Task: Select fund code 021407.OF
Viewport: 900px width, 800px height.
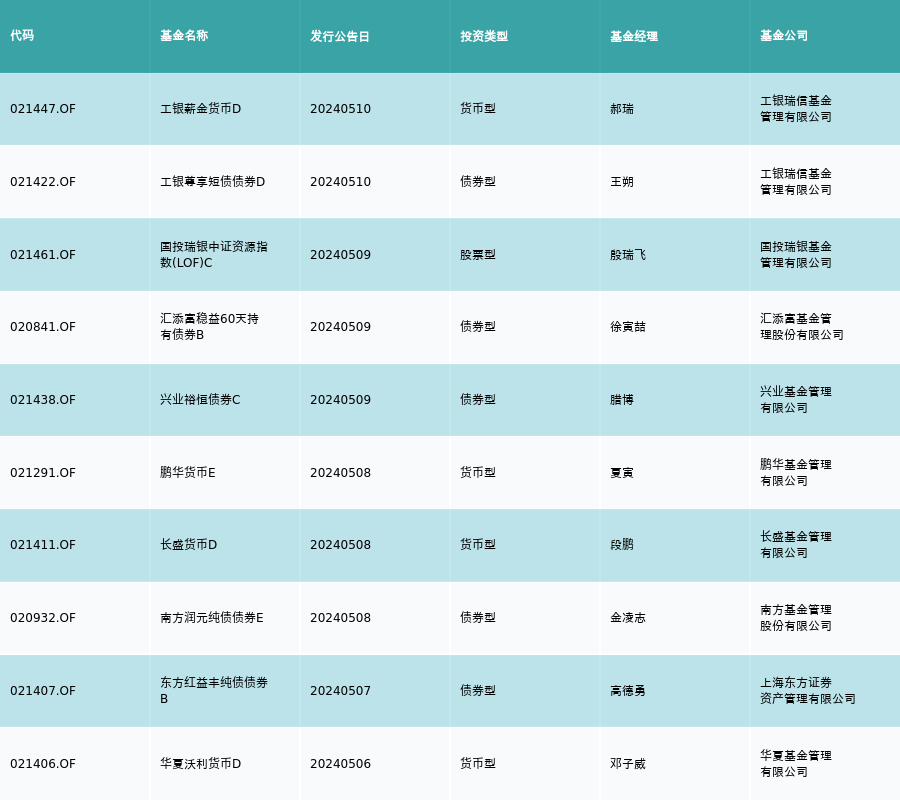Action: [x=43, y=690]
